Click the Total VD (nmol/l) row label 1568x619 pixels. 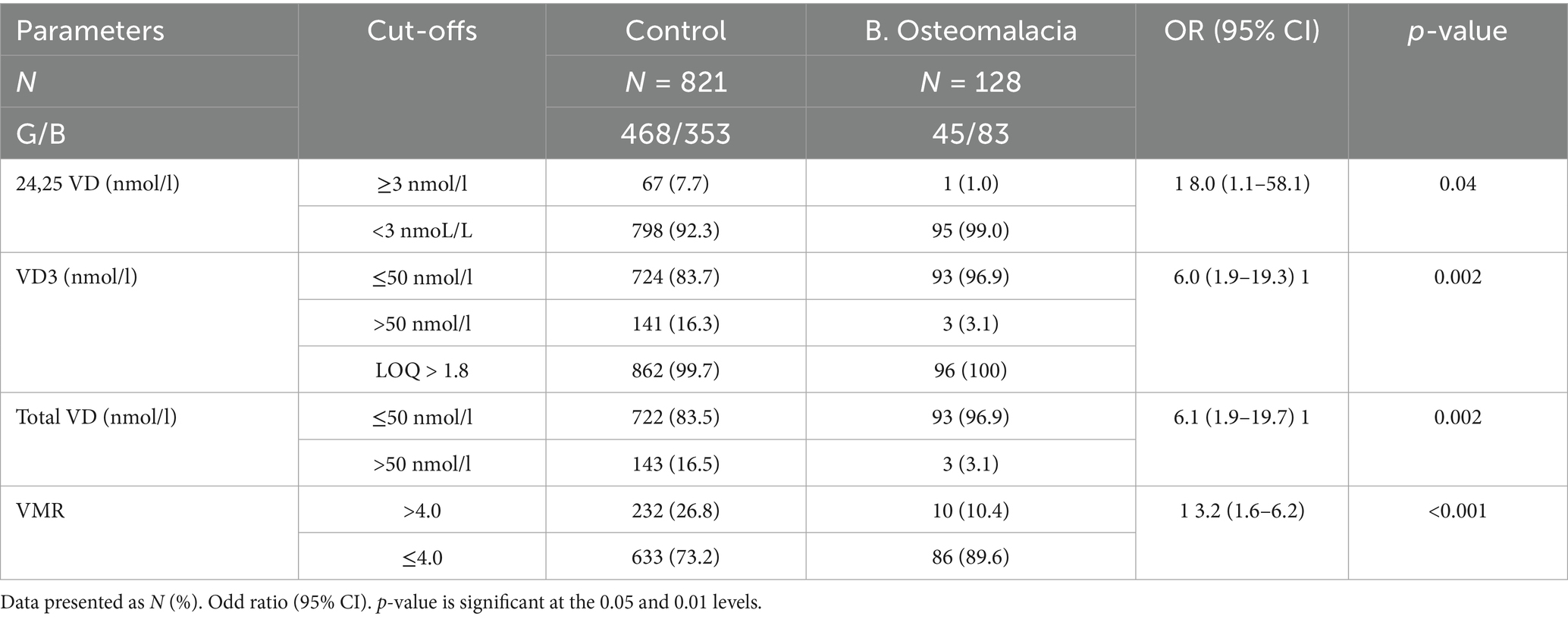(x=96, y=417)
